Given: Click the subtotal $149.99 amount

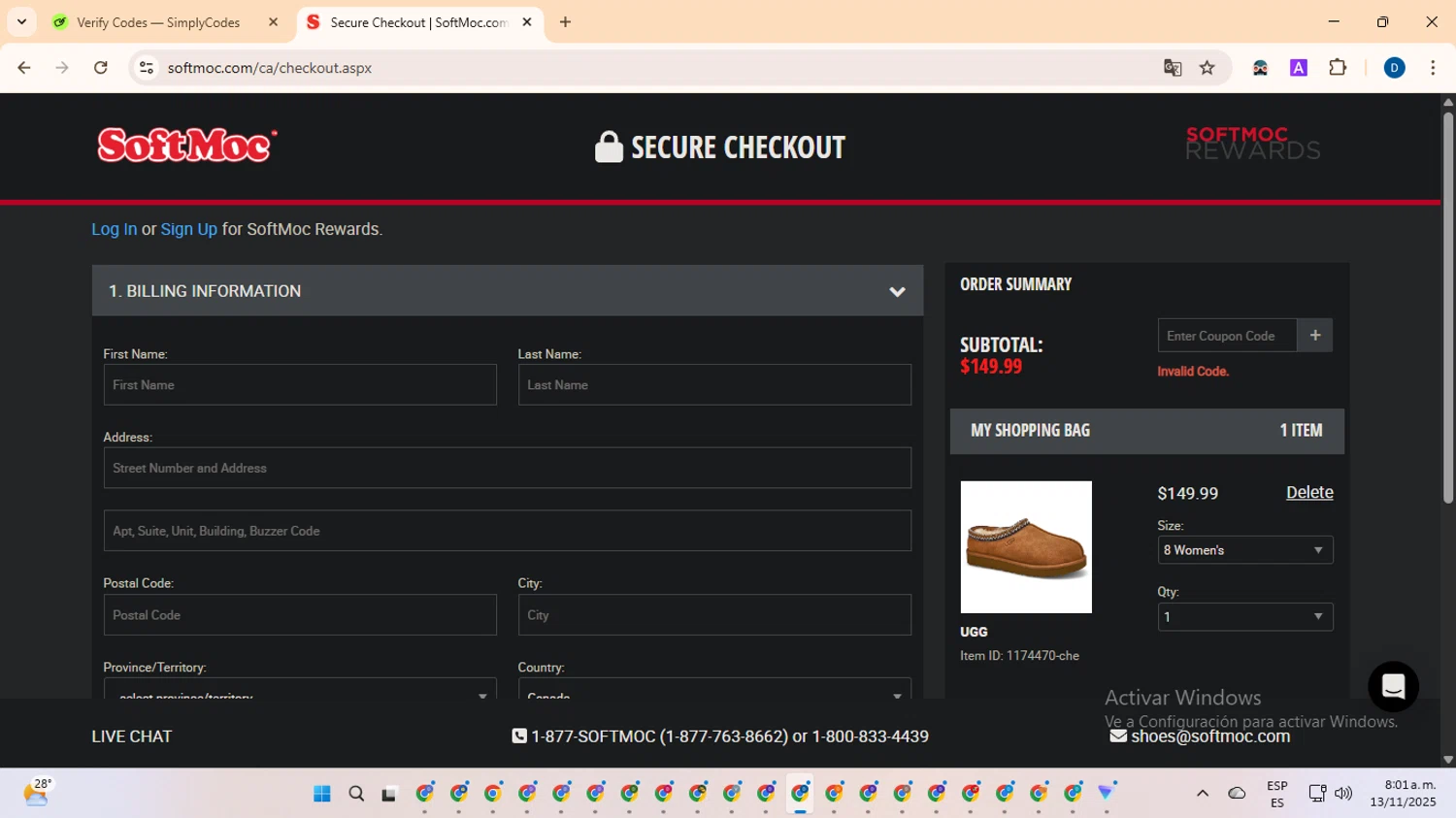Looking at the screenshot, I should coord(991,367).
